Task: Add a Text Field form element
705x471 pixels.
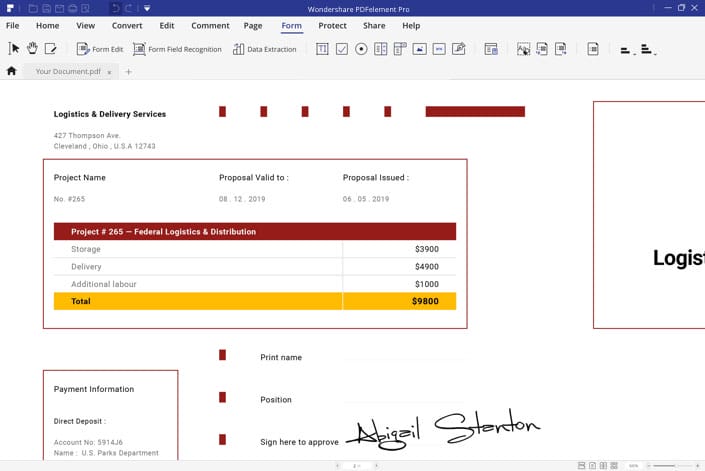Action: [x=322, y=48]
